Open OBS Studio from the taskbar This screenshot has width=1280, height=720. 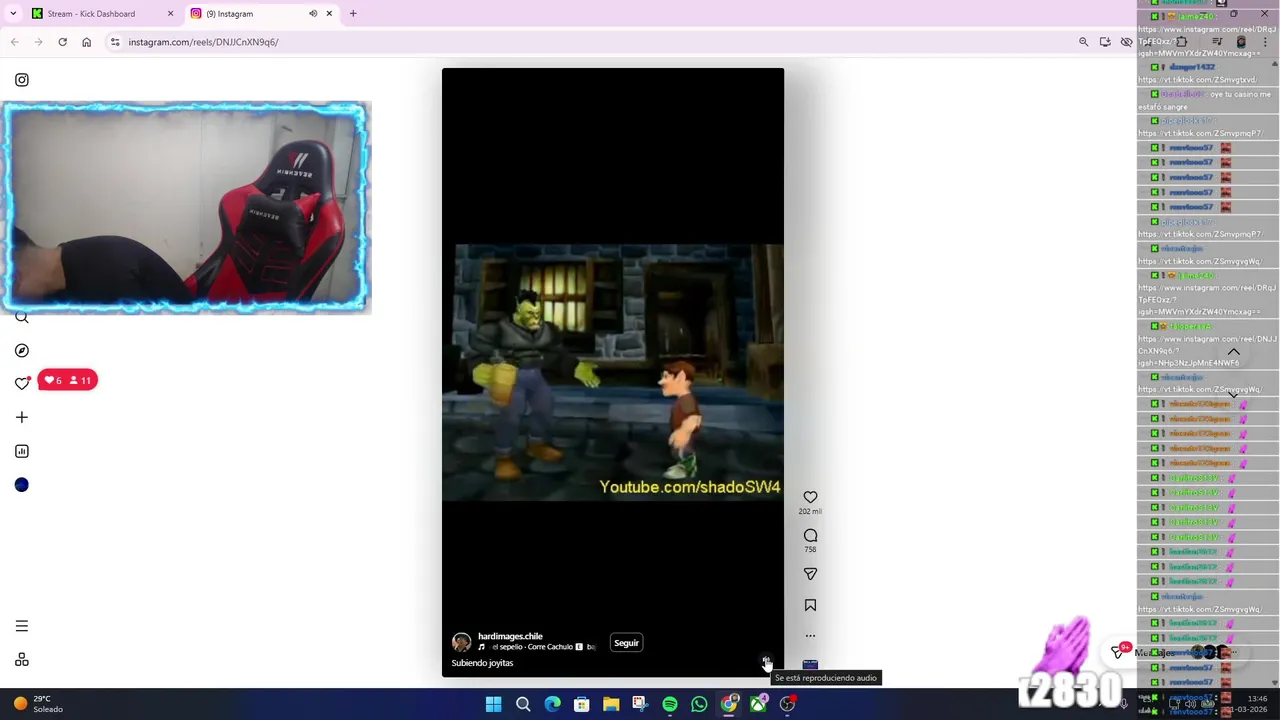coord(788,704)
